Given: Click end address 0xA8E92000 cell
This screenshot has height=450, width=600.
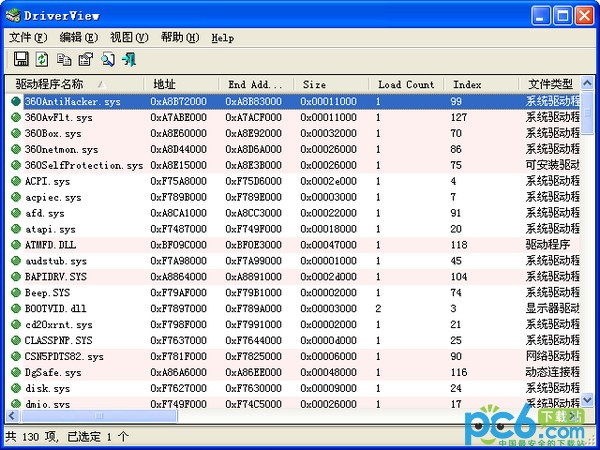Looking at the screenshot, I should [x=253, y=133].
